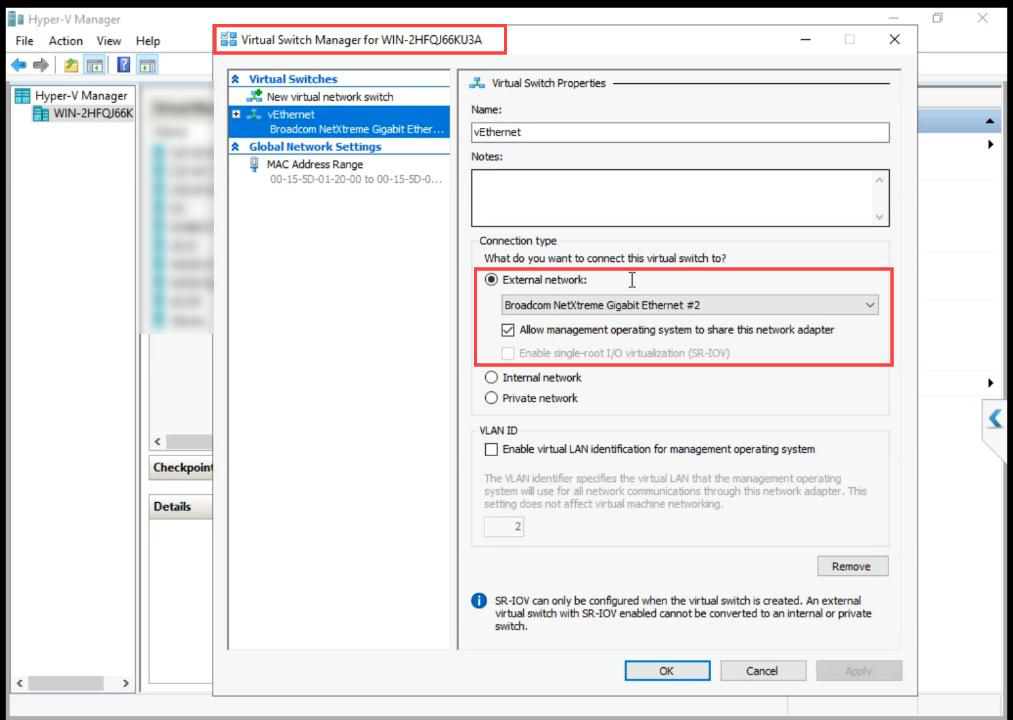Collapse the Global Network Settings section
1013x720 pixels.
pyautogui.click(x=236, y=147)
